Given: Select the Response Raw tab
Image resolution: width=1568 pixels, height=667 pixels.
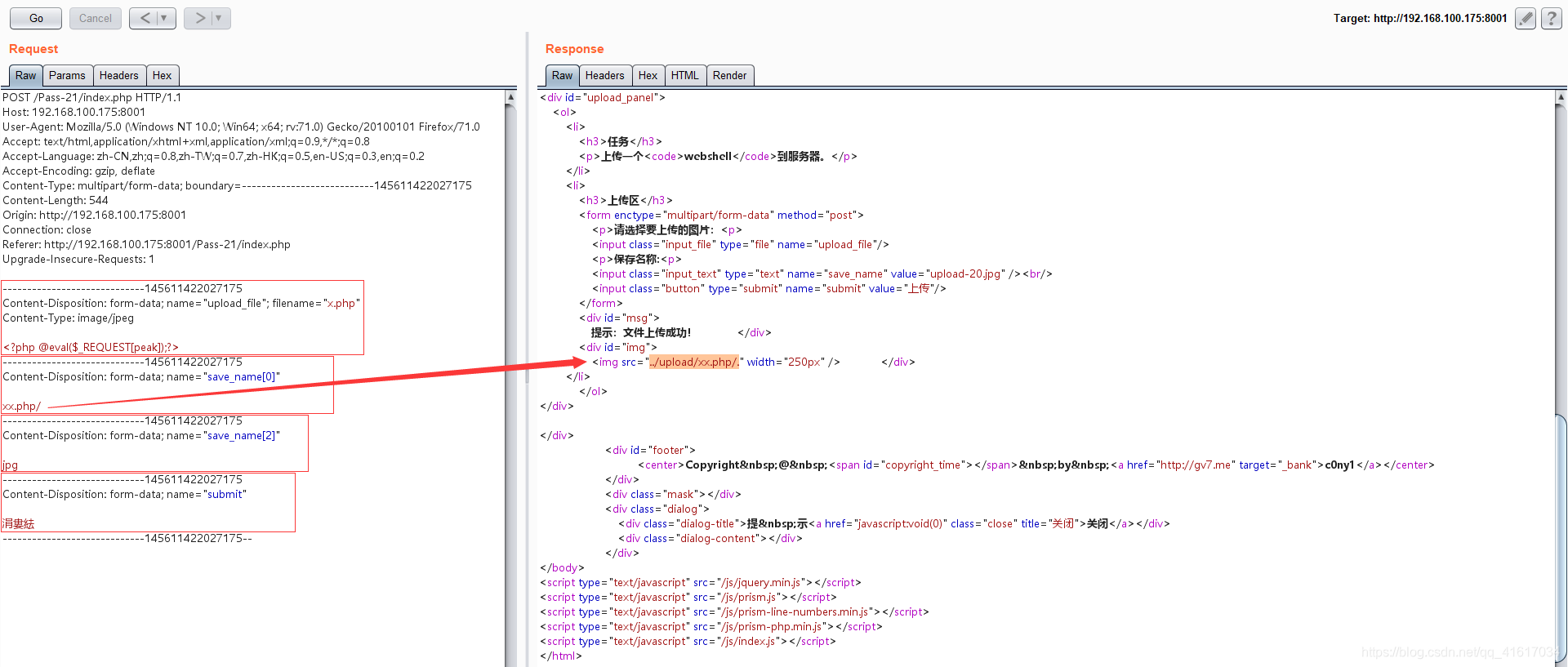Looking at the screenshot, I should coord(562,75).
